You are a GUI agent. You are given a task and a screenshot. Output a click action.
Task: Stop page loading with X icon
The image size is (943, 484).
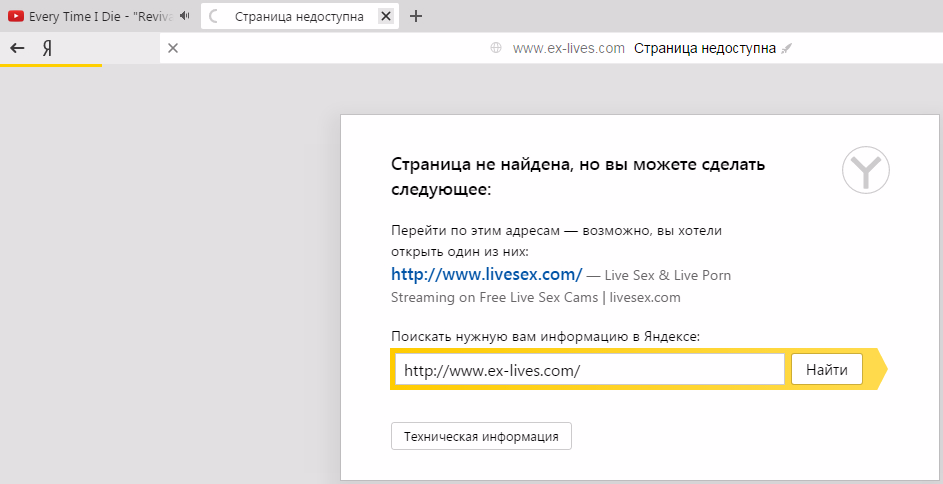pyautogui.click(x=173, y=48)
